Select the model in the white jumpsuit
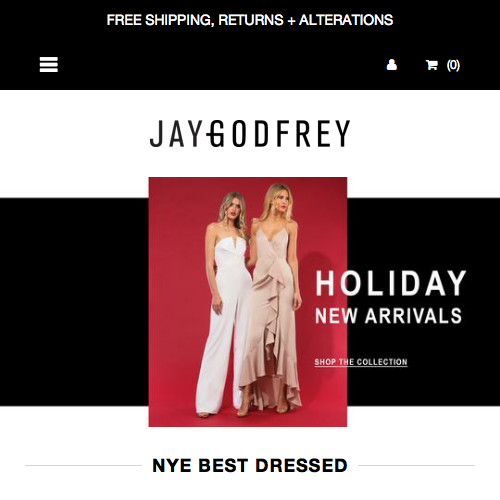The width and height of the screenshot is (500, 500). pos(224,303)
